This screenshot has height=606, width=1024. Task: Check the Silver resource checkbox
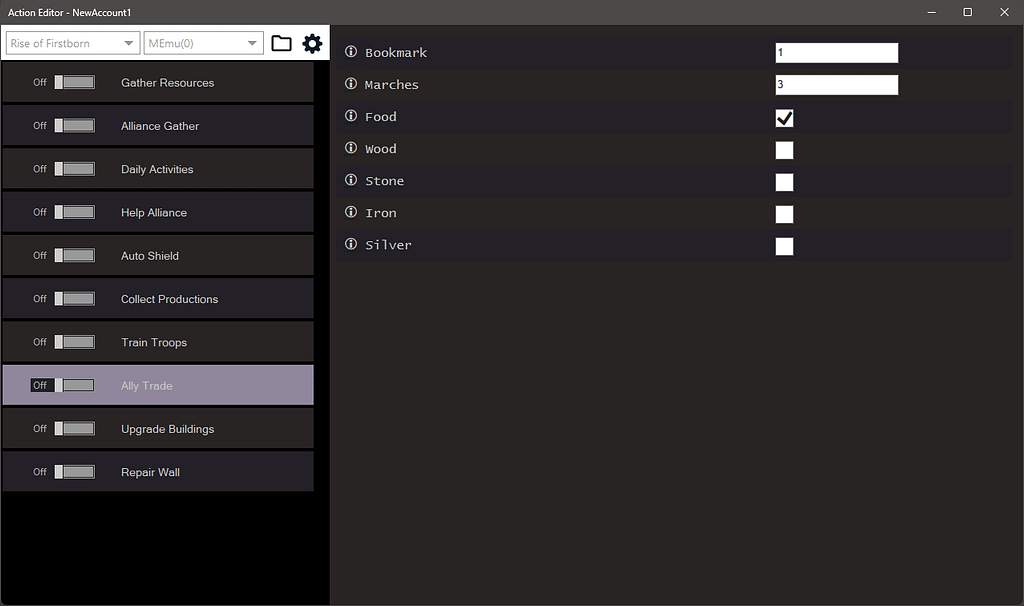click(784, 246)
